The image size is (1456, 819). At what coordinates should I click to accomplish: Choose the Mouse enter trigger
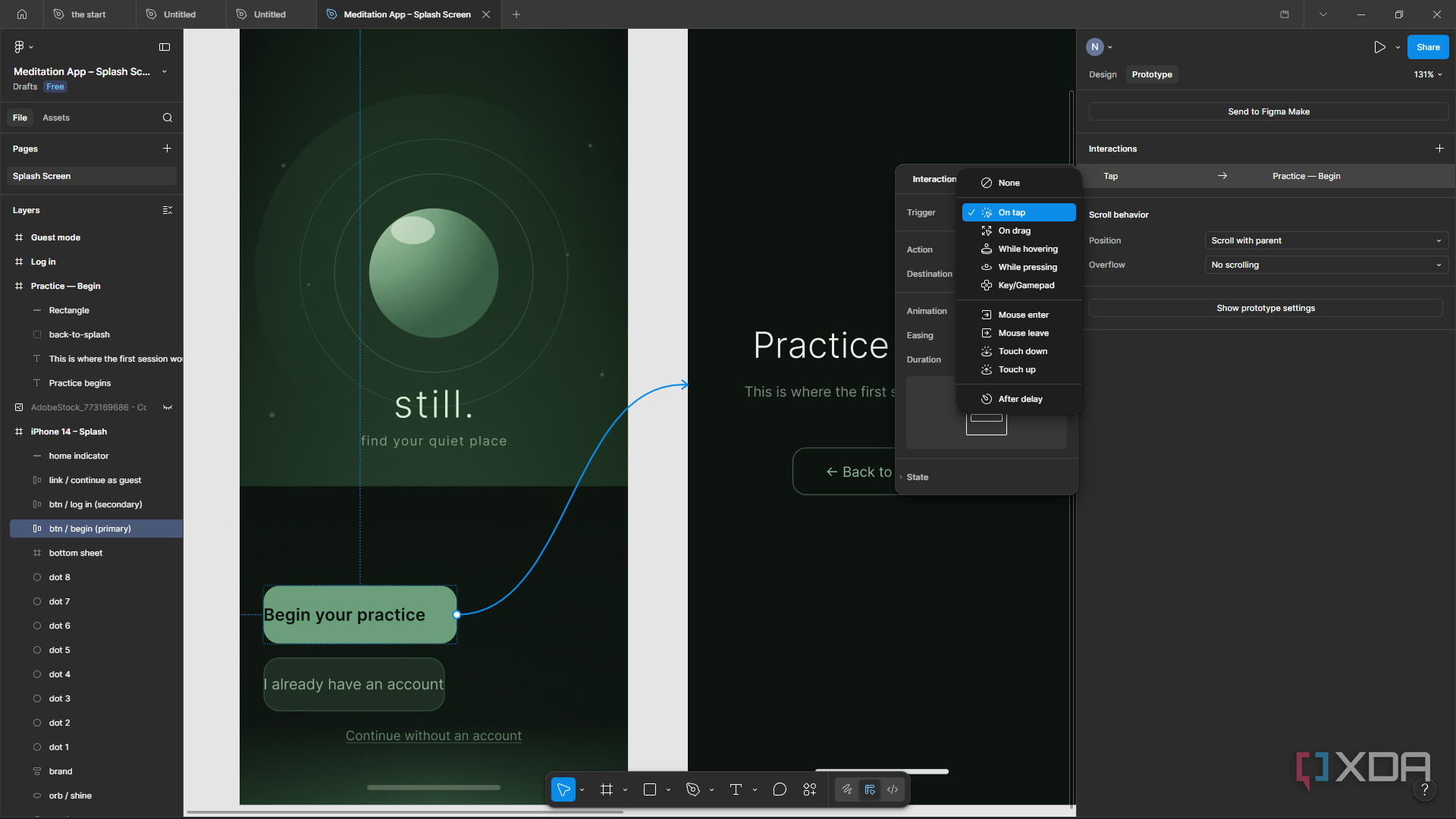point(1018,315)
